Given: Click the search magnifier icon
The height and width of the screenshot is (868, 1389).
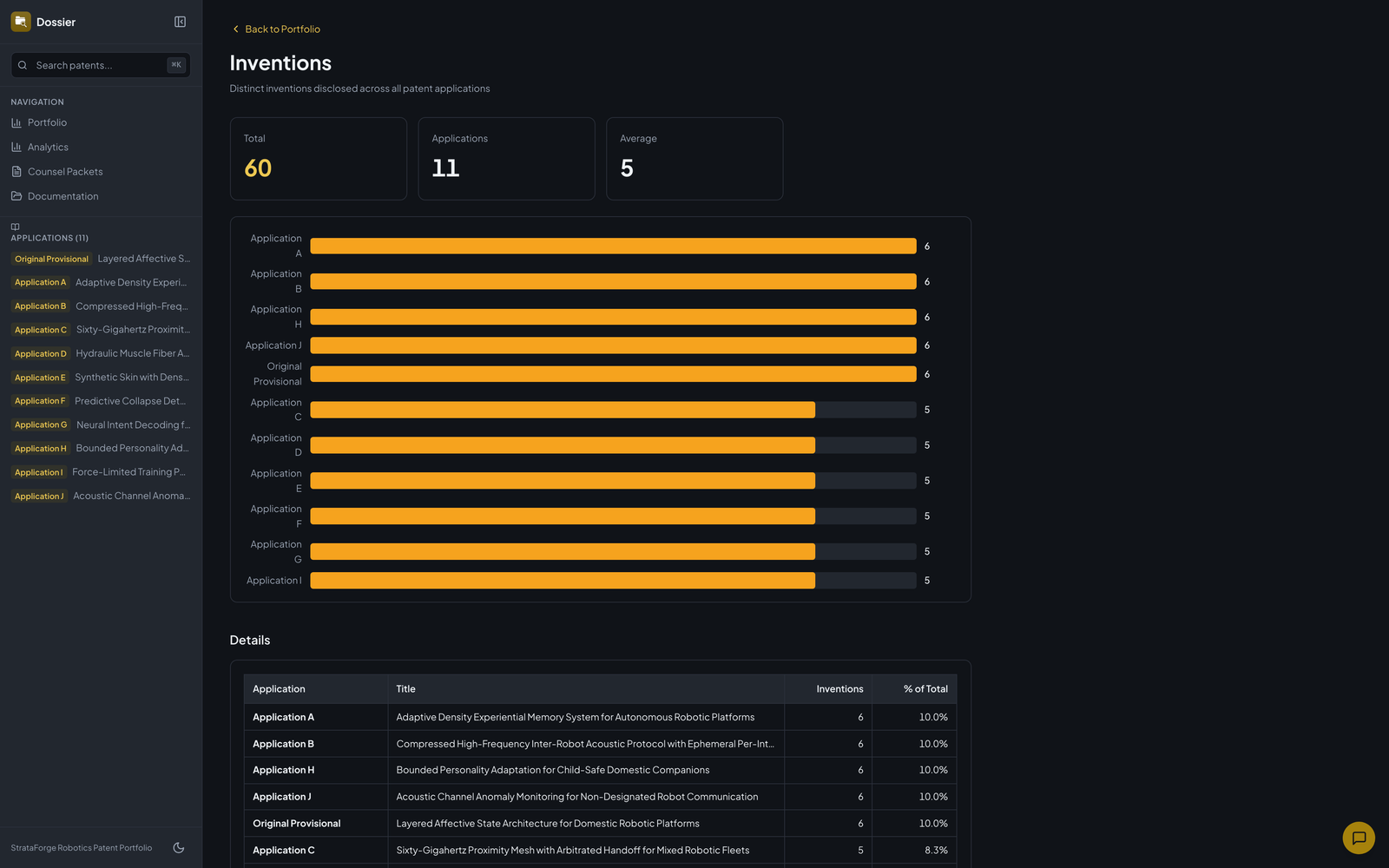Looking at the screenshot, I should coord(23,65).
